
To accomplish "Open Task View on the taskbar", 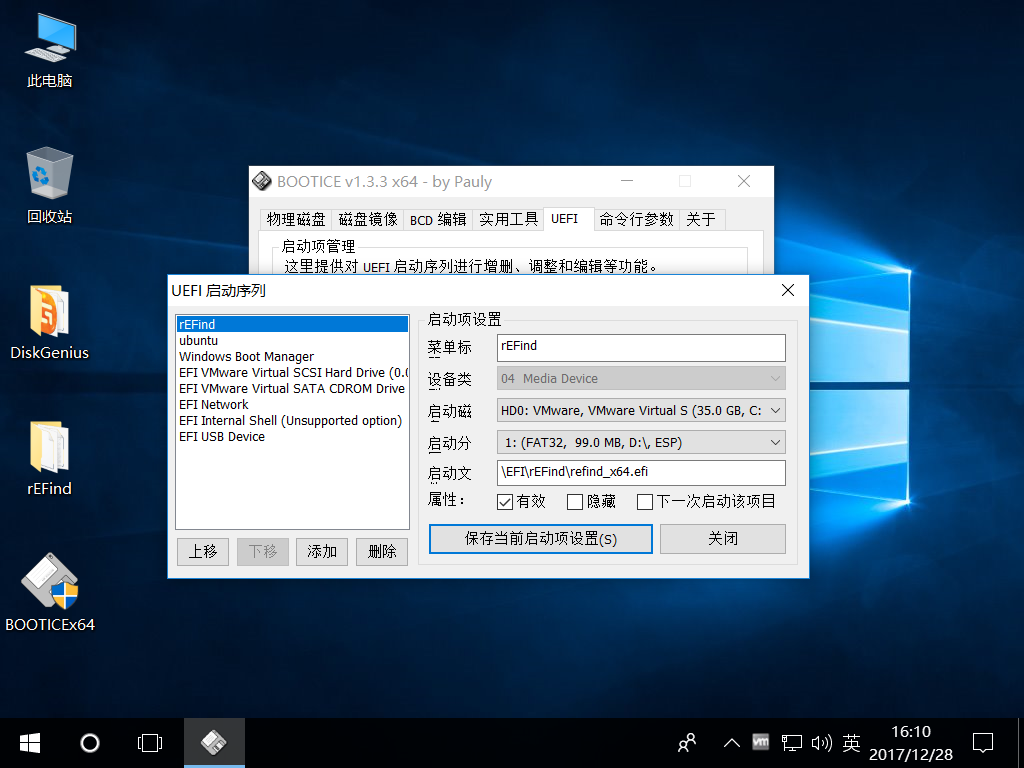I will click(x=150, y=743).
